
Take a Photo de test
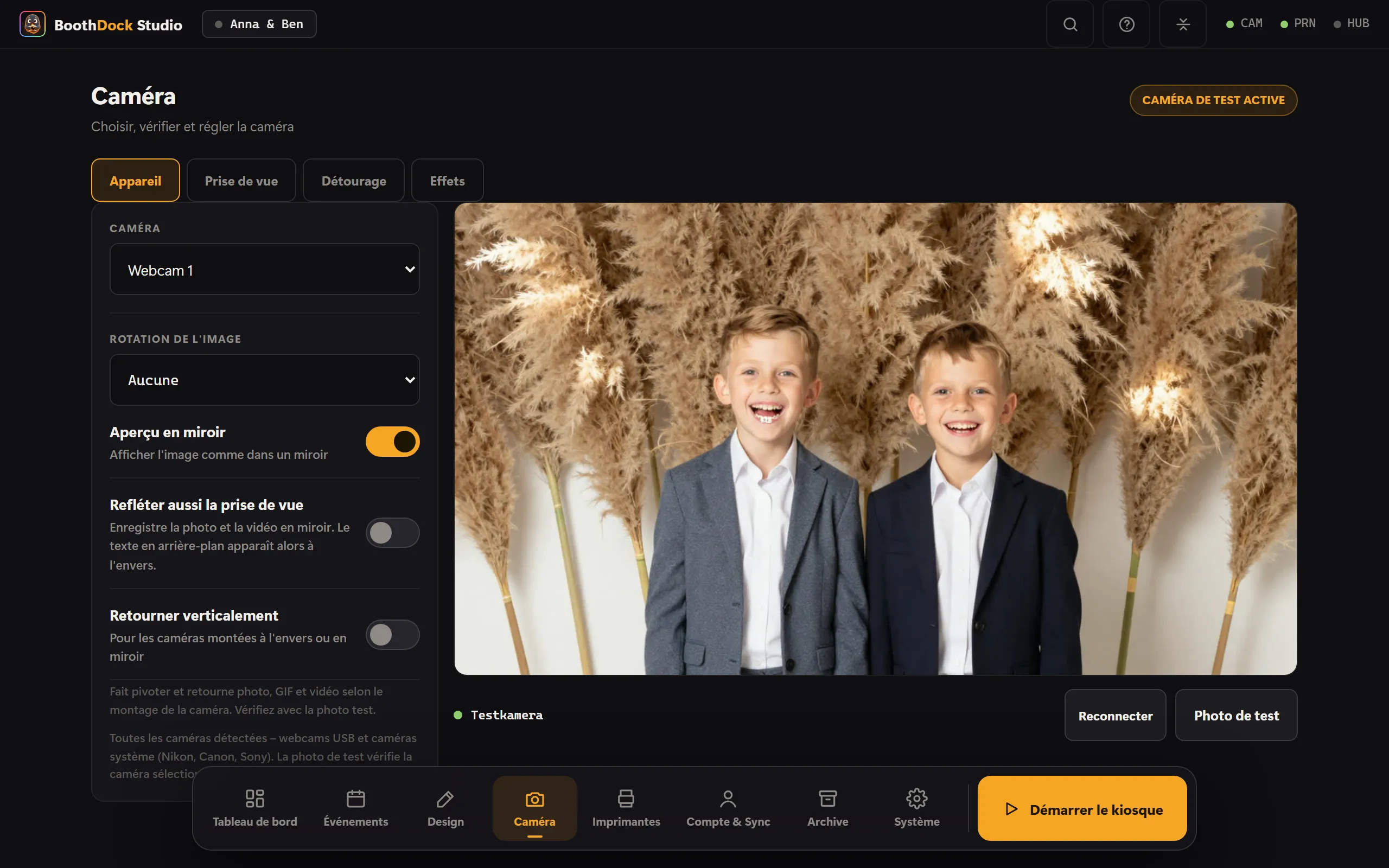1237,716
